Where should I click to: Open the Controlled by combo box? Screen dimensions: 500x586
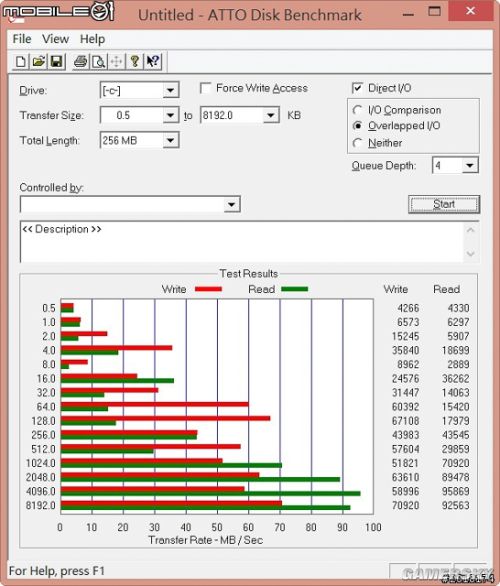click(130, 204)
